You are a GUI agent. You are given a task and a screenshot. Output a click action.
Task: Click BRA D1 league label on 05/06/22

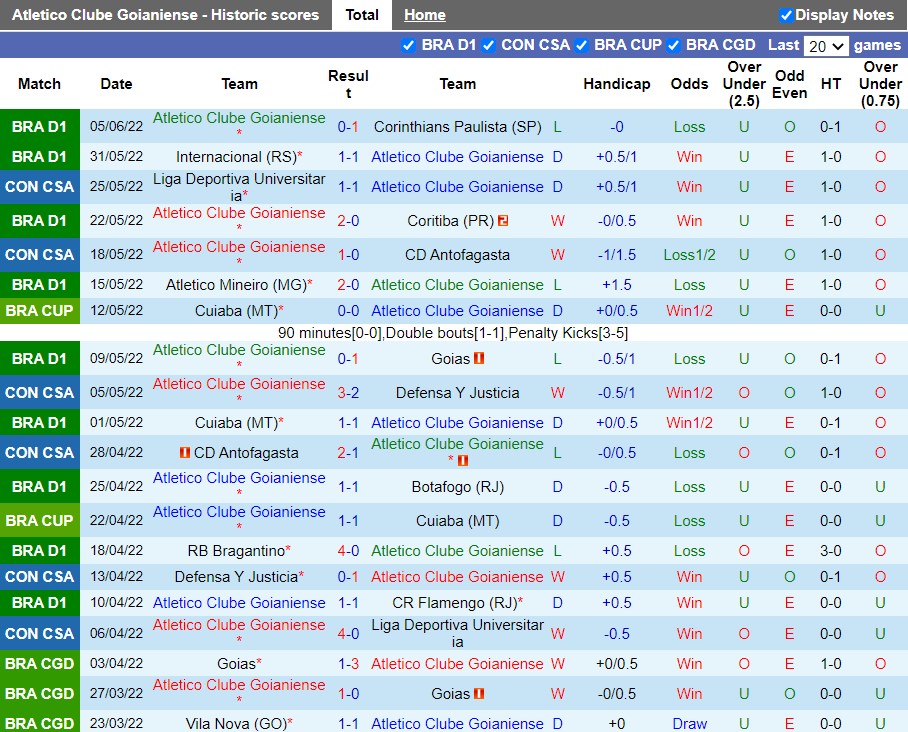click(x=39, y=127)
